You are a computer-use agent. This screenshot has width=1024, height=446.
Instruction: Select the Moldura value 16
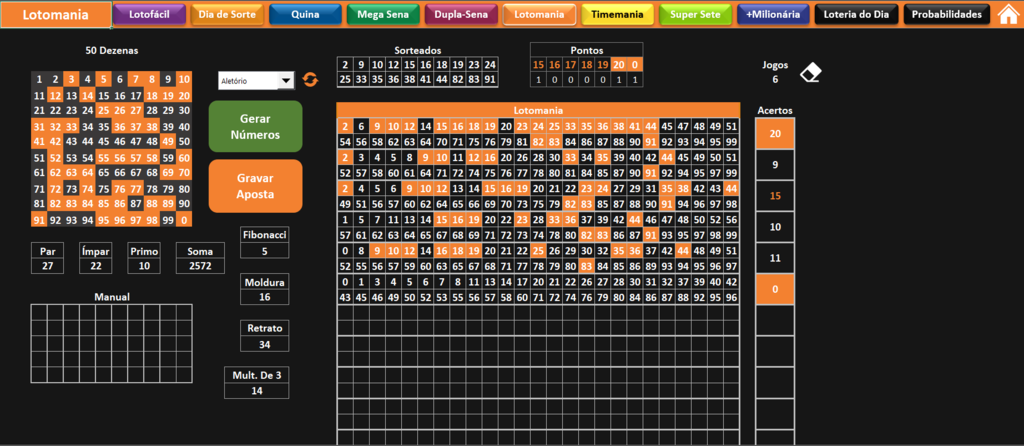pyautogui.click(x=264, y=297)
